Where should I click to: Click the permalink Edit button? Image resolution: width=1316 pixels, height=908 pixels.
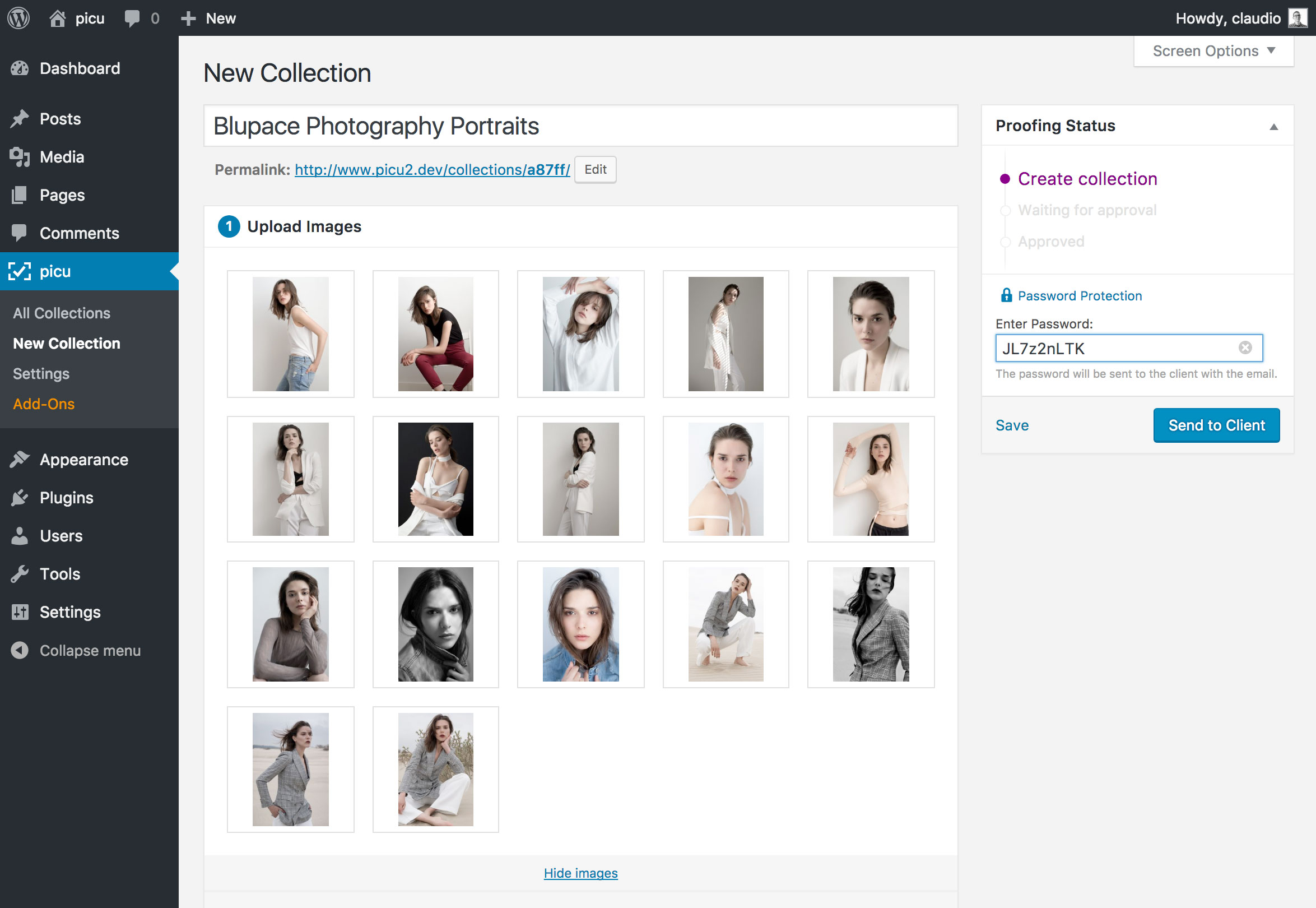pyautogui.click(x=595, y=169)
